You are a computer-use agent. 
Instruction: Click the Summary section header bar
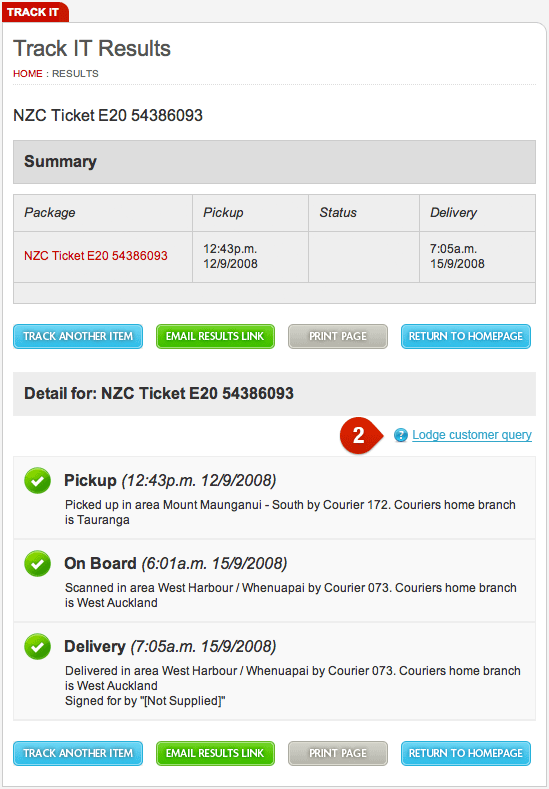pos(274,162)
